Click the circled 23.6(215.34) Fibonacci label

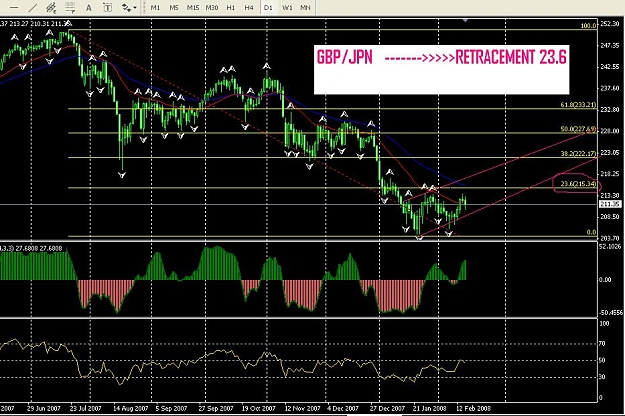coord(577,184)
